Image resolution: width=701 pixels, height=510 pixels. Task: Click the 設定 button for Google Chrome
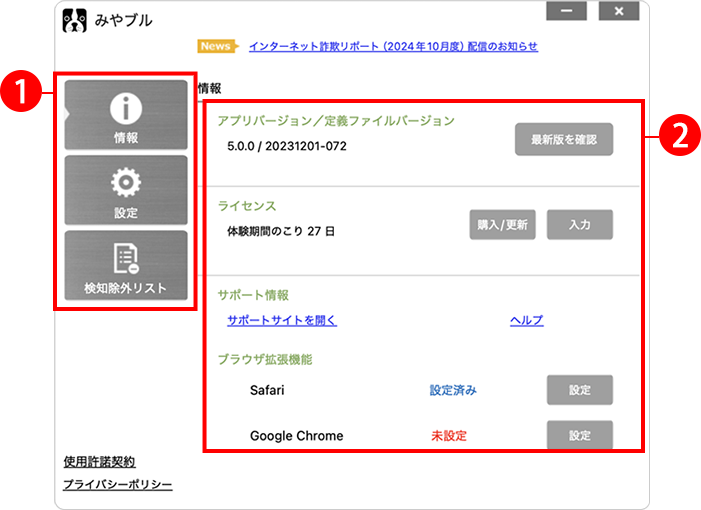tap(579, 435)
